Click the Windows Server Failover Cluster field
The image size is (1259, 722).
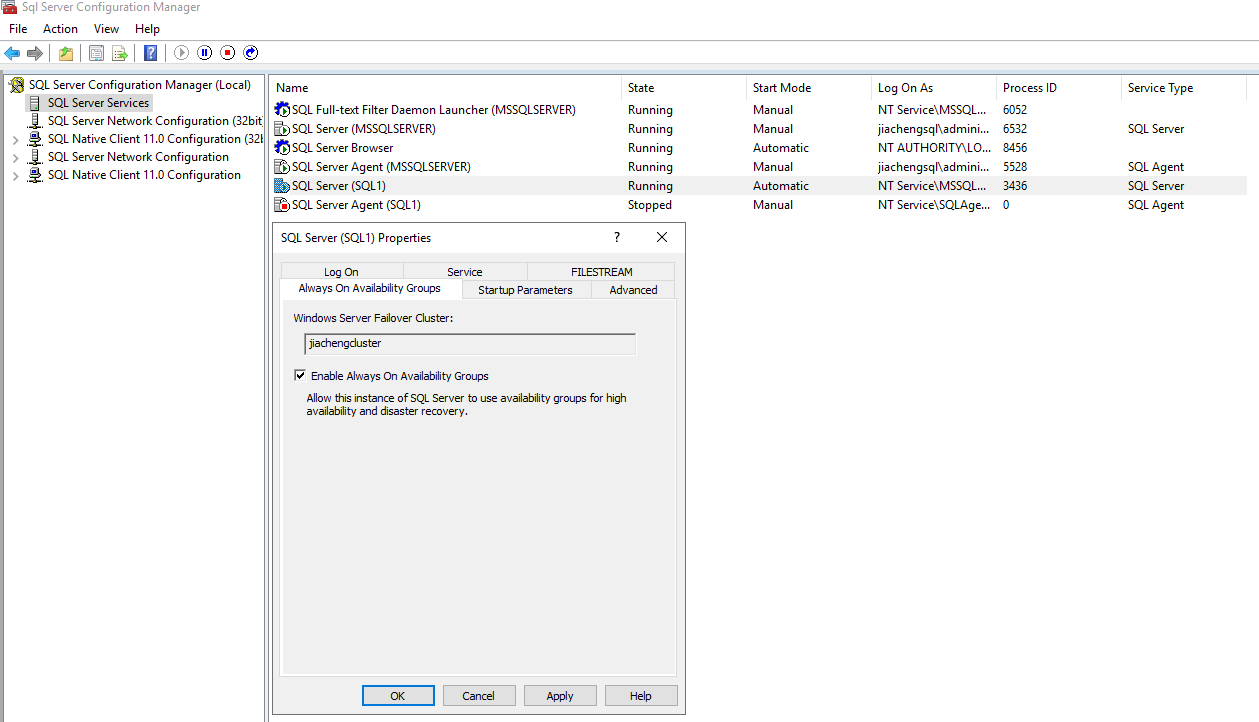(469, 343)
